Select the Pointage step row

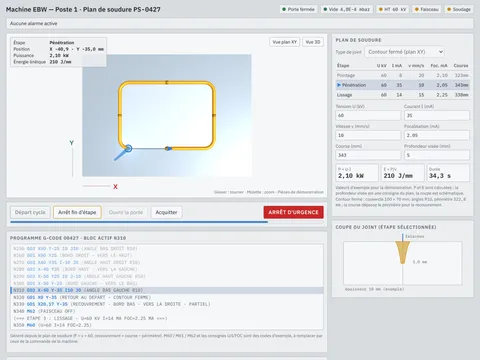click(x=403, y=75)
